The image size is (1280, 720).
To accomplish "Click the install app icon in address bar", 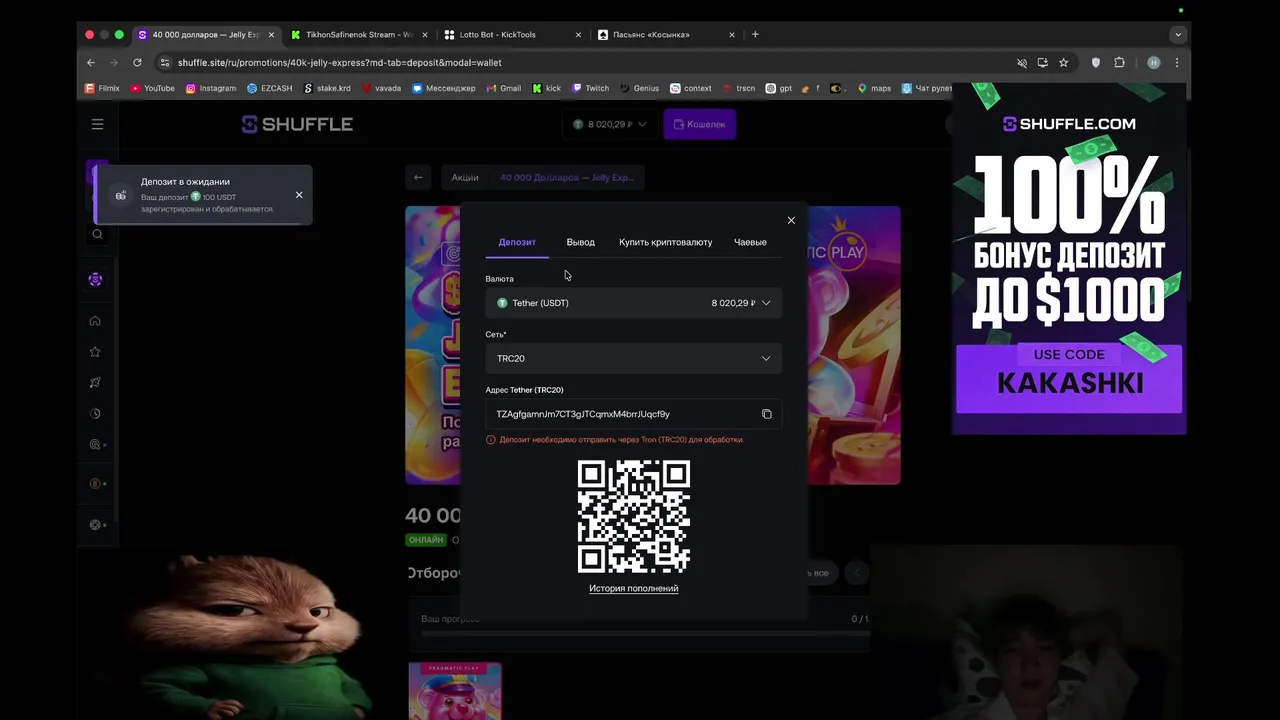I will coord(1042,62).
